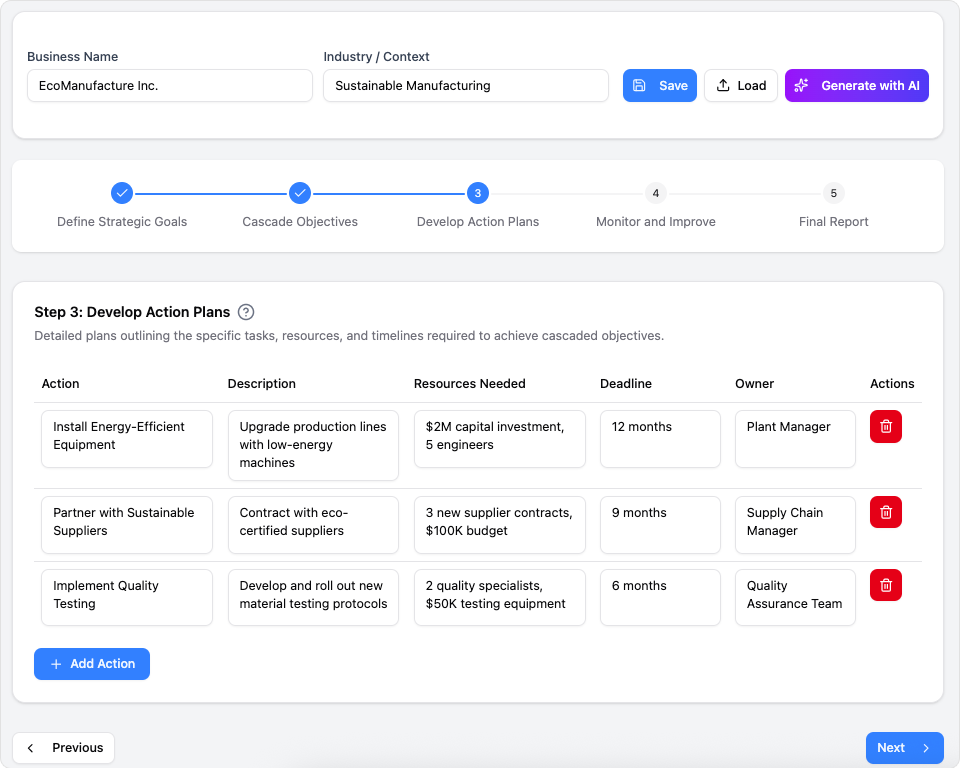Image resolution: width=960 pixels, height=768 pixels.
Task: Edit description Upgrade production lines field
Action: 313,445
